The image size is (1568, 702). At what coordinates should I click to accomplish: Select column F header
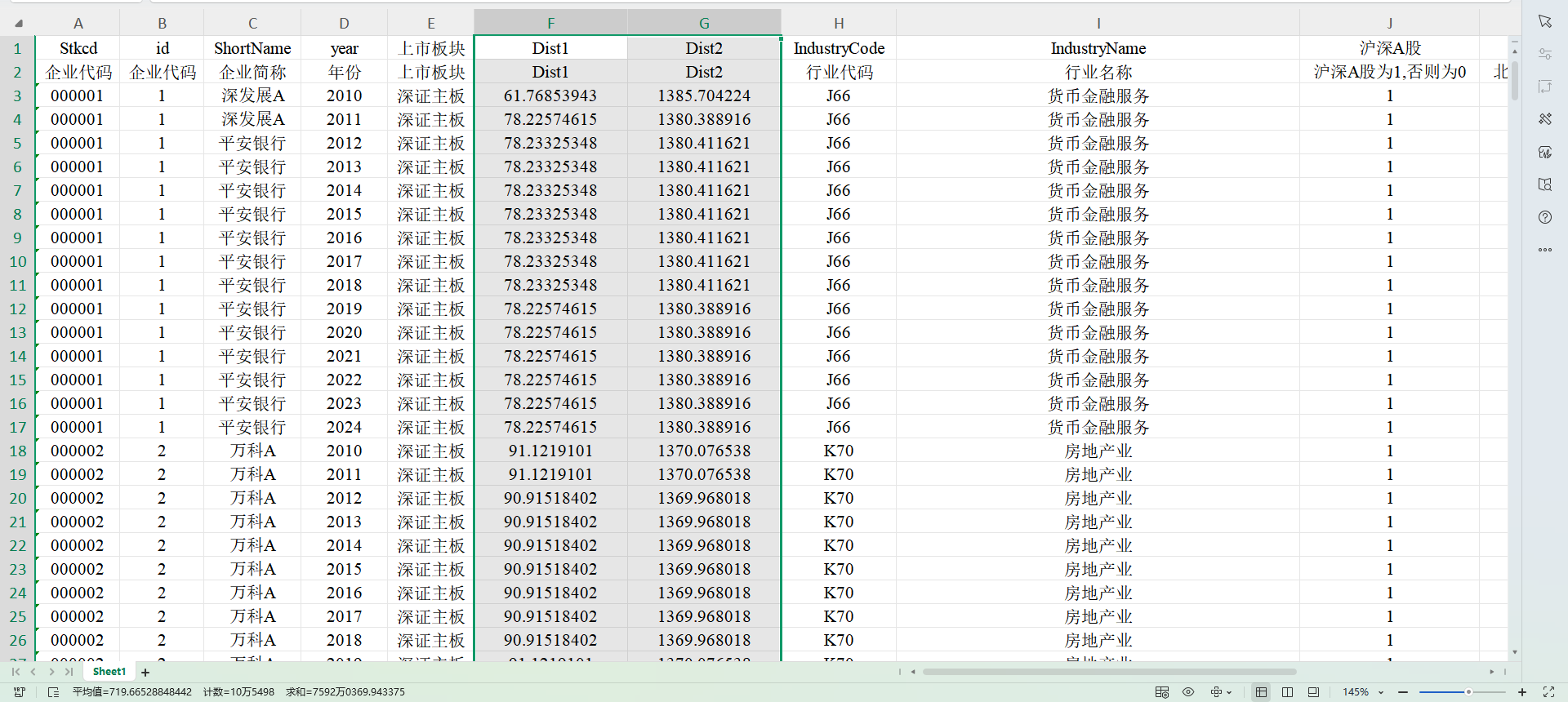[551, 24]
